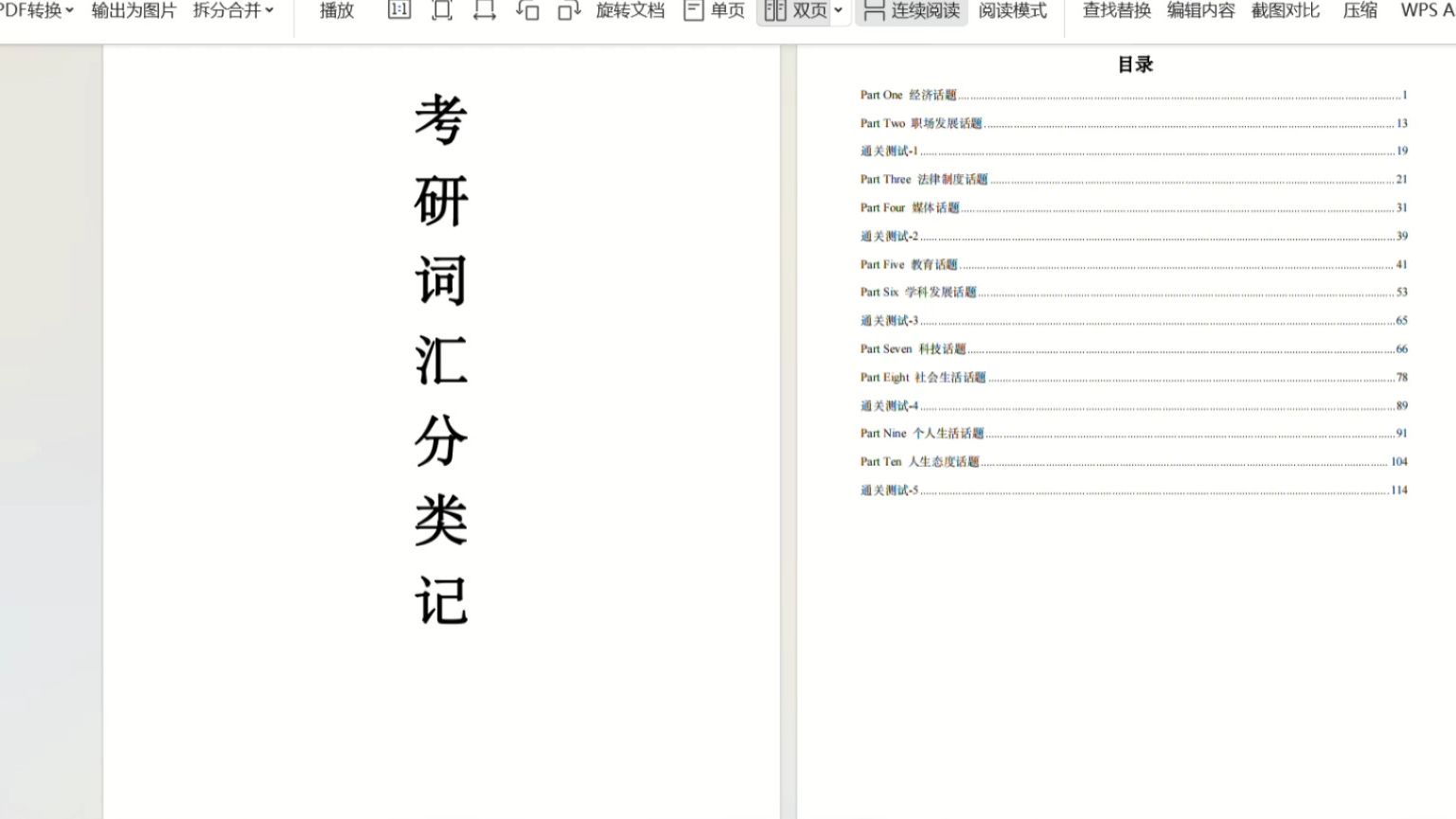Screen dimensions: 1456x819
Task: Click the 压缩 compress button
Action: [1361, 10]
